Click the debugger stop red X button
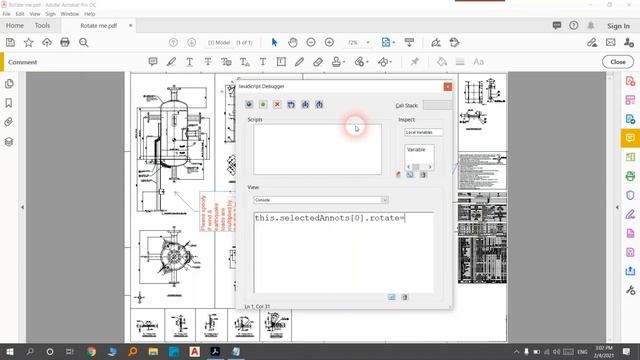640x360 pixels. [x=277, y=104]
